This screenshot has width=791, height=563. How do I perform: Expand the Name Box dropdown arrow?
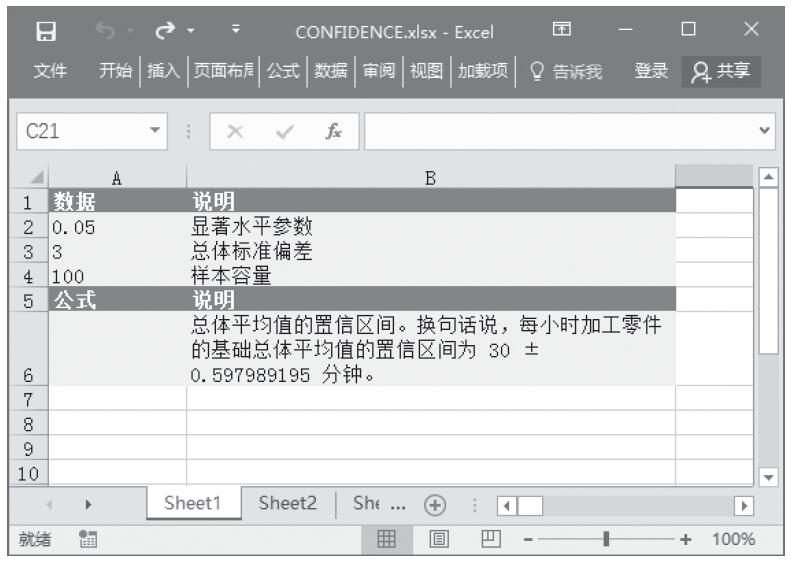[153, 132]
